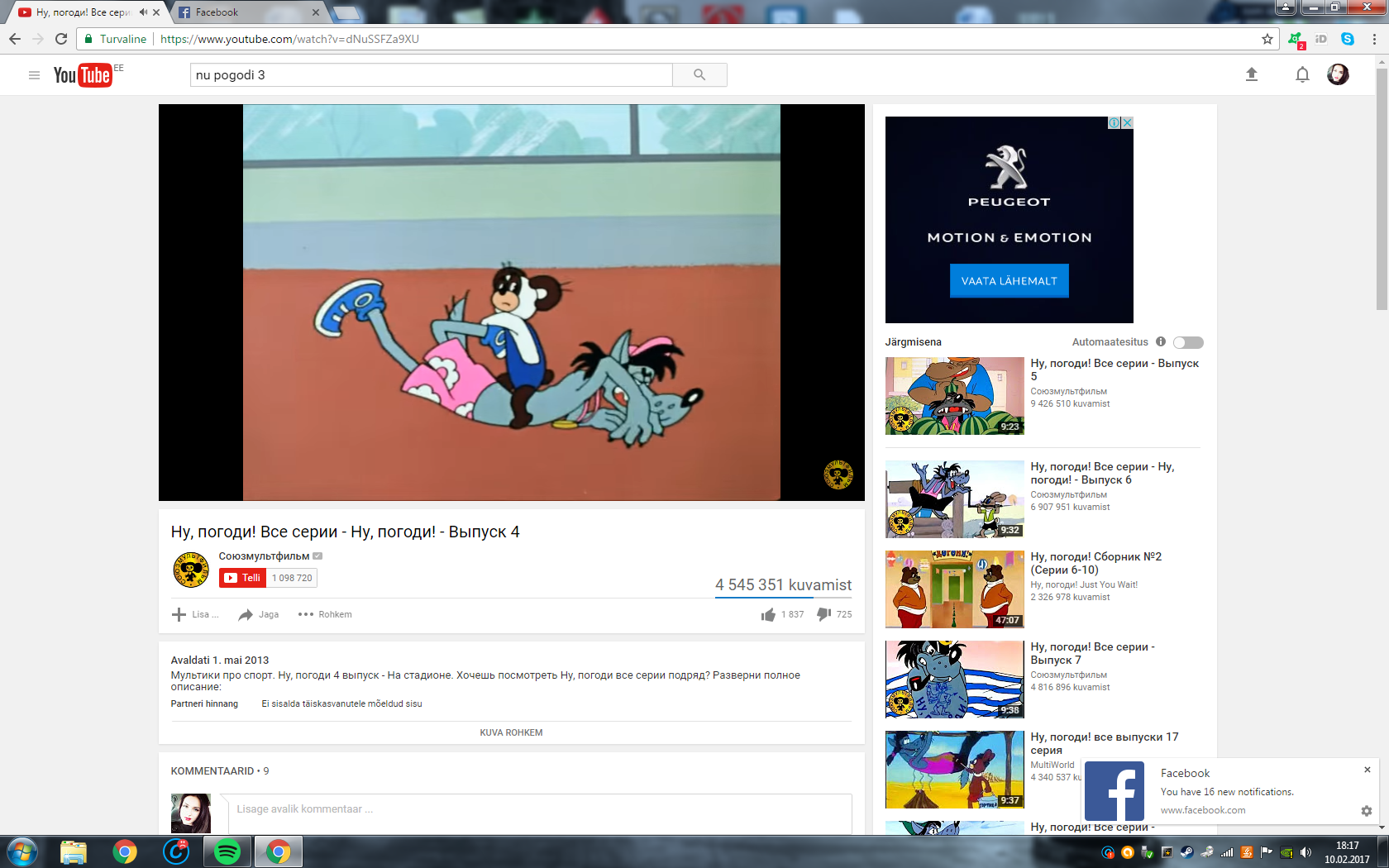The width and height of the screenshot is (1389, 868).
Task: Click the iD extension icon
Action: pyautogui.click(x=1321, y=39)
